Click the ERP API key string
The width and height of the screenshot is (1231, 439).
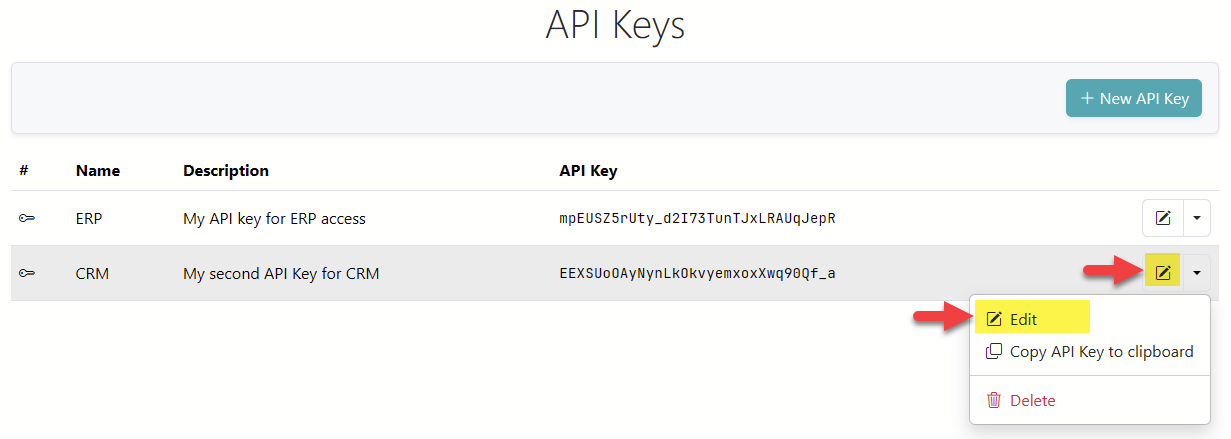click(x=697, y=218)
